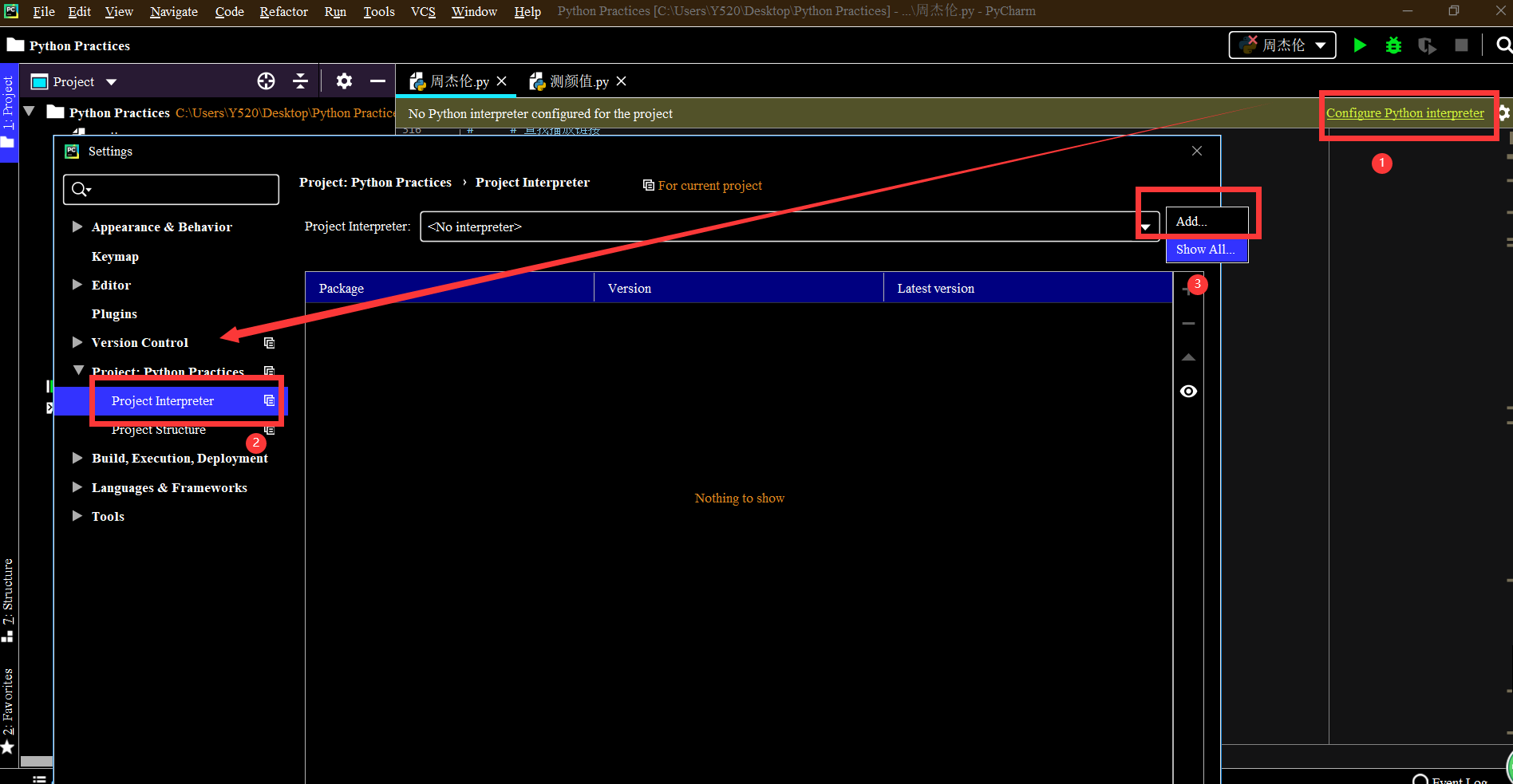Open Search Everywhere magnifier icon

(1504, 45)
